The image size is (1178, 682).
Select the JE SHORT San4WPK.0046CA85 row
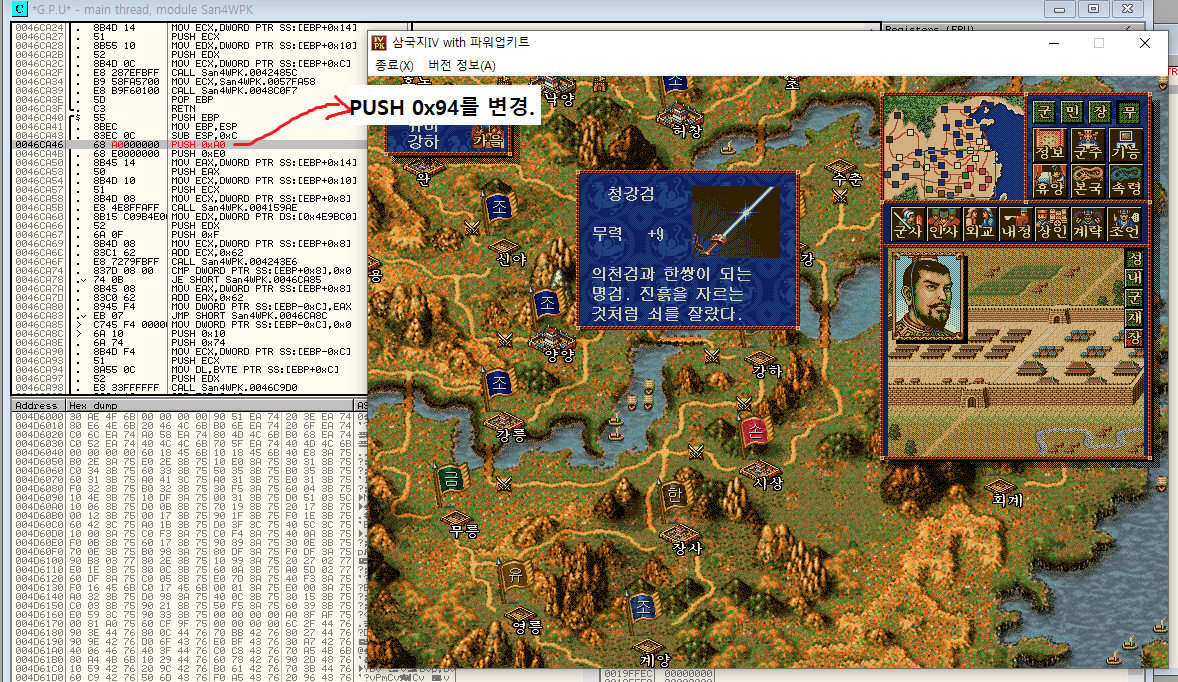tap(189, 279)
